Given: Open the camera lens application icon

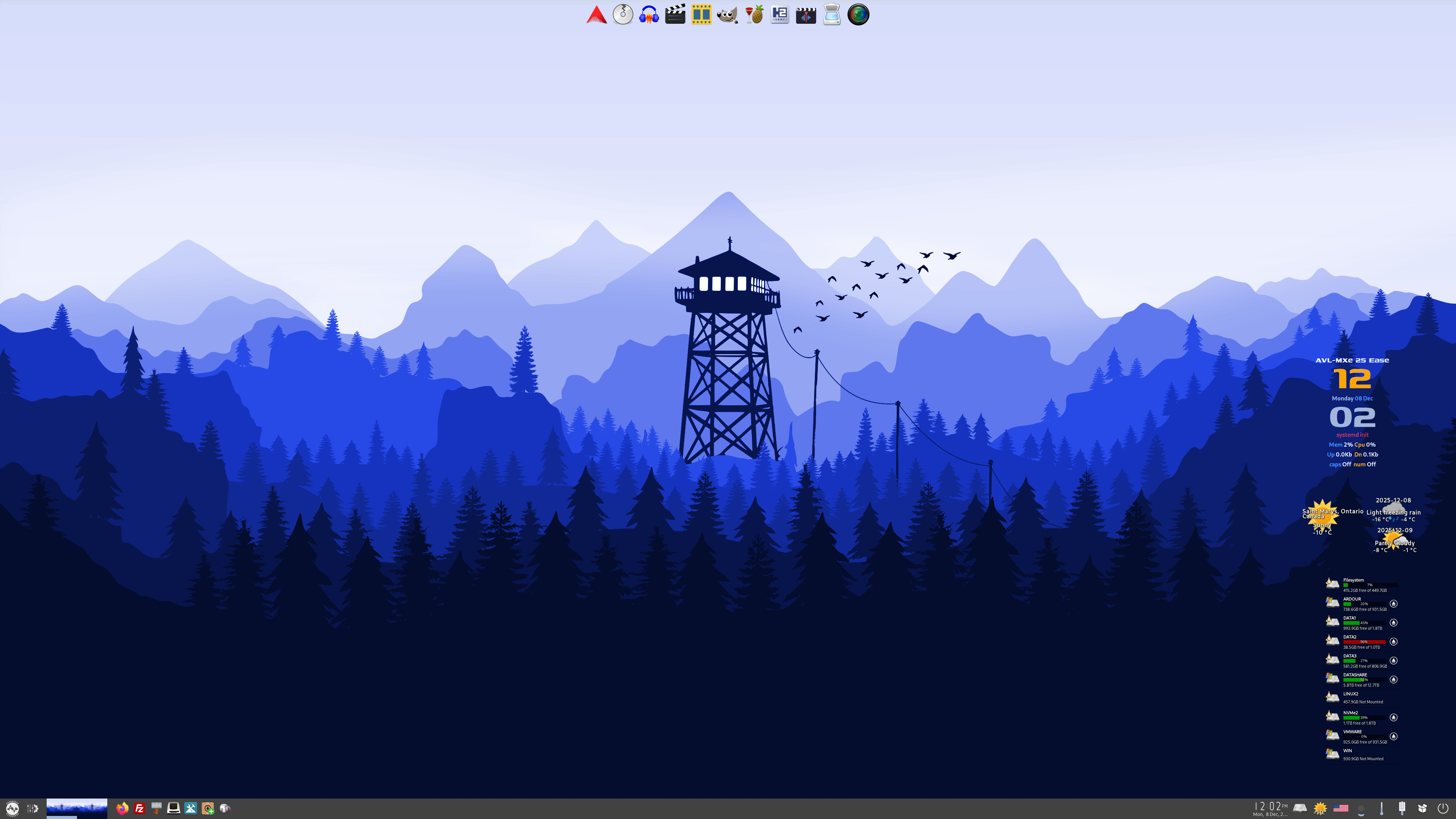Looking at the screenshot, I should 858,15.
